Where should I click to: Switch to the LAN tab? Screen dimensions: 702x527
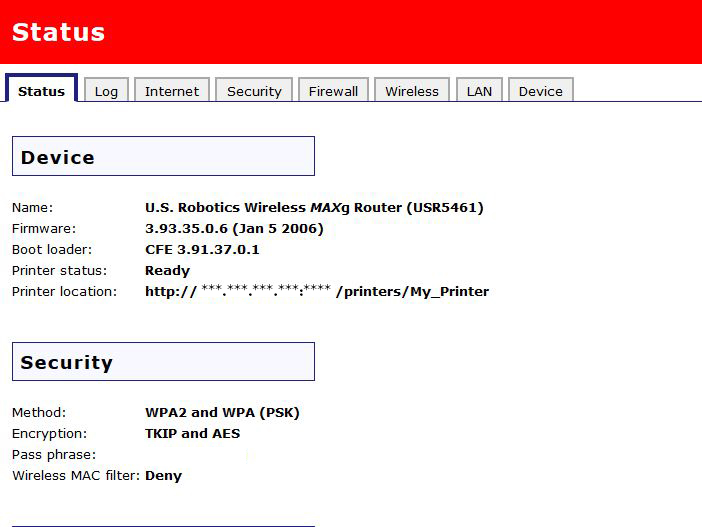tap(479, 91)
